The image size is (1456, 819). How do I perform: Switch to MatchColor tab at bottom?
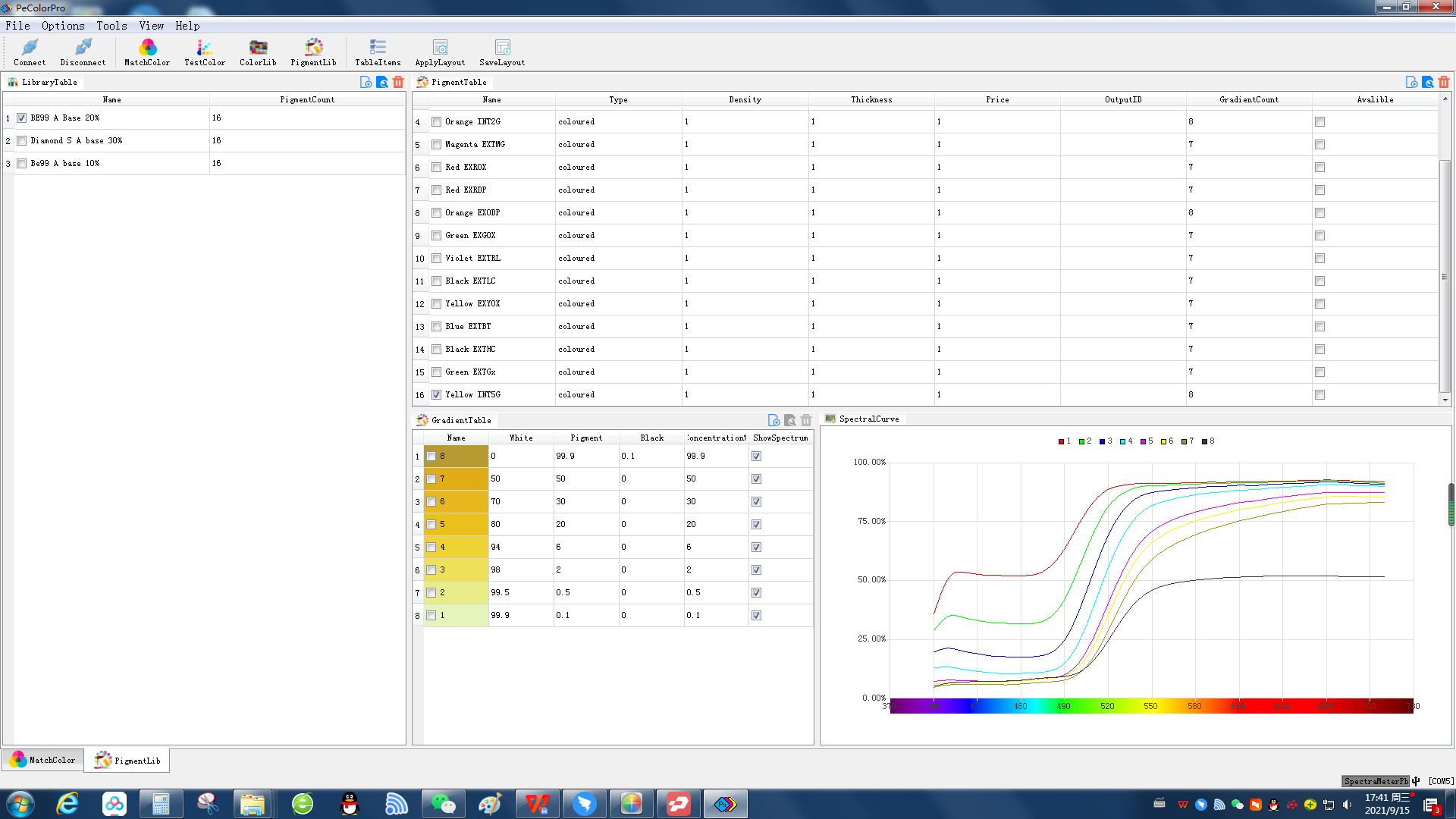coord(44,760)
